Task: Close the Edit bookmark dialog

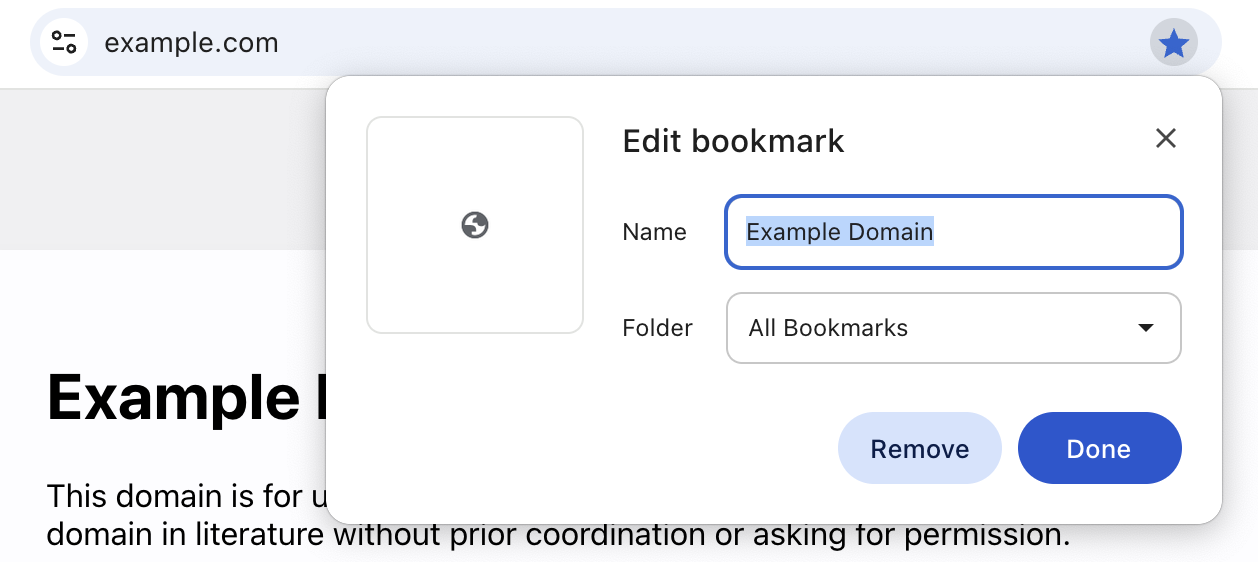Action: pos(1165,138)
